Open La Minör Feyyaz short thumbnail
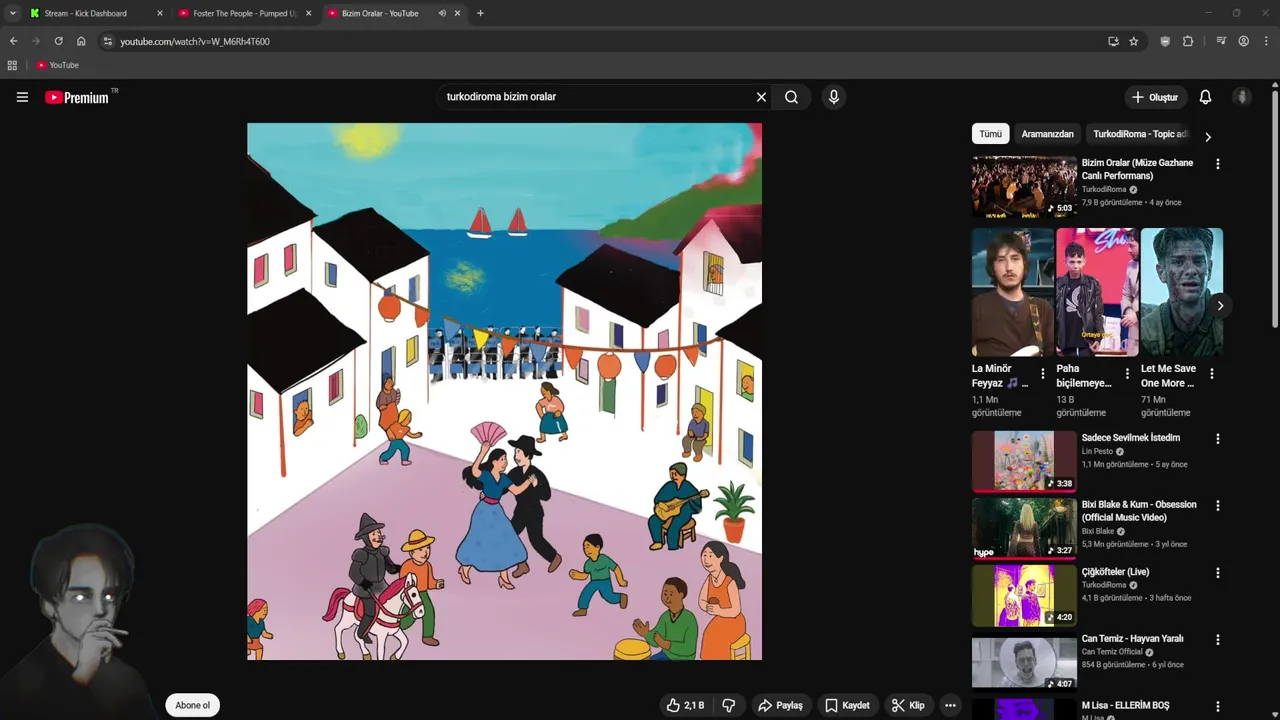 click(1012, 292)
